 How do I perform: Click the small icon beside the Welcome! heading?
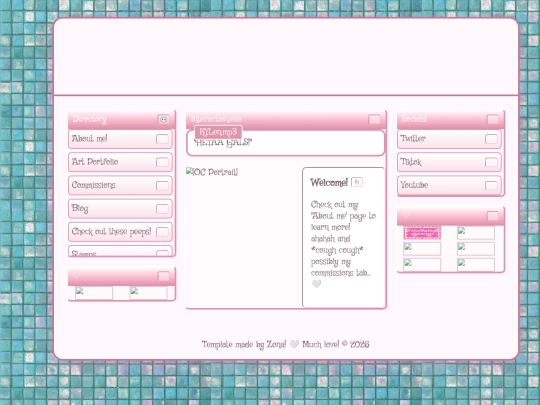click(x=357, y=182)
